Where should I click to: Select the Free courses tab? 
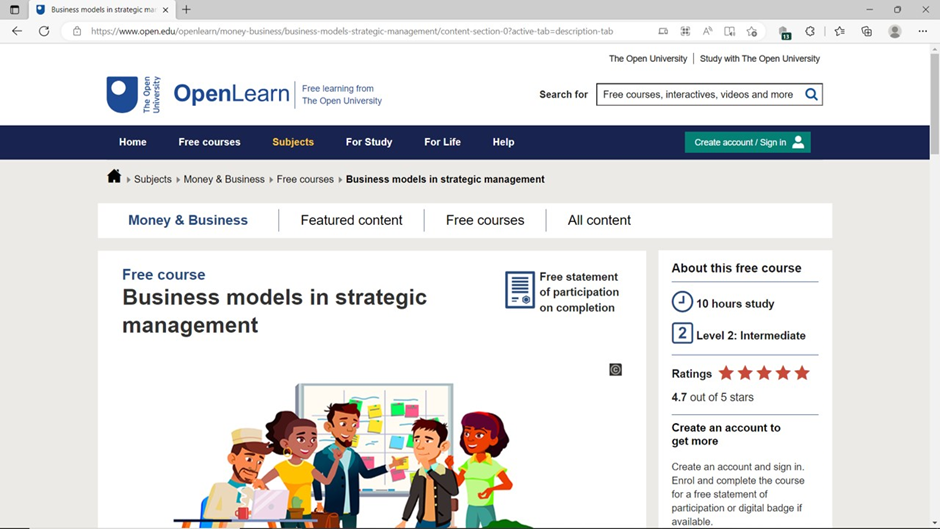point(485,220)
